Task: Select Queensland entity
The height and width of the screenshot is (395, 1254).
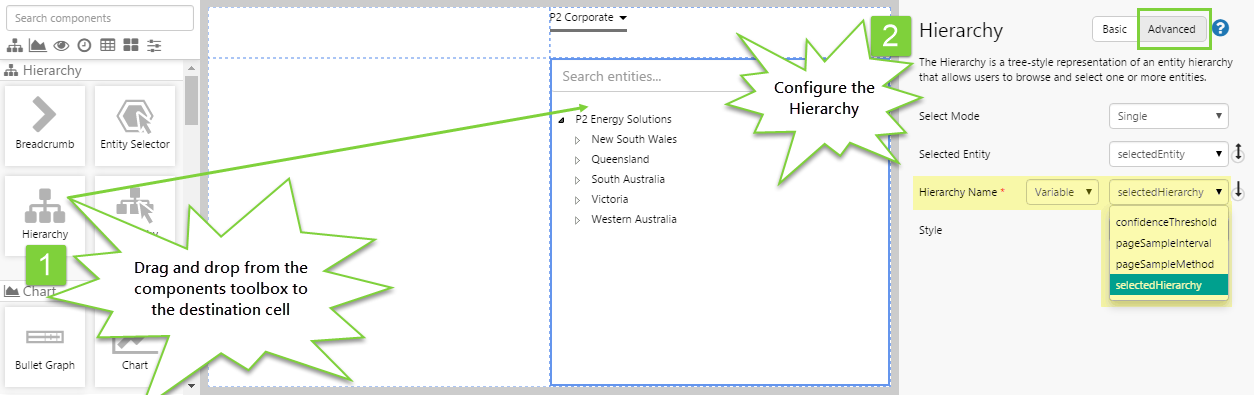Action: pyautogui.click(x=620, y=159)
